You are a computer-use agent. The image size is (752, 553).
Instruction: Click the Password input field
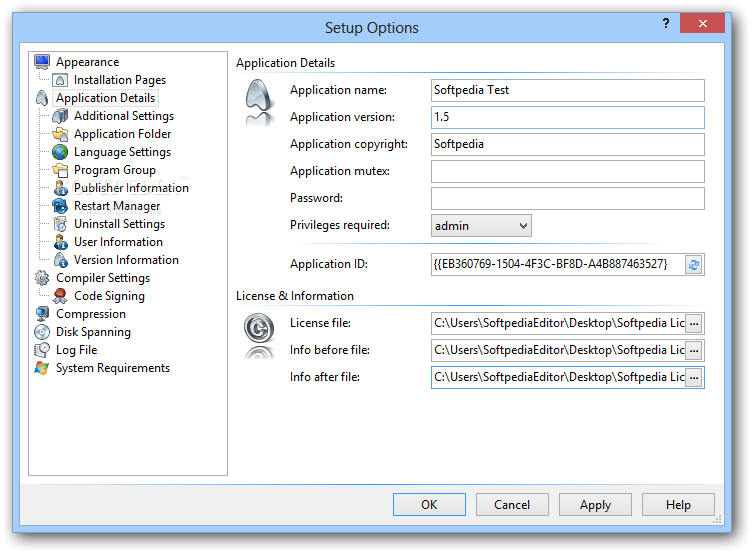(568, 198)
